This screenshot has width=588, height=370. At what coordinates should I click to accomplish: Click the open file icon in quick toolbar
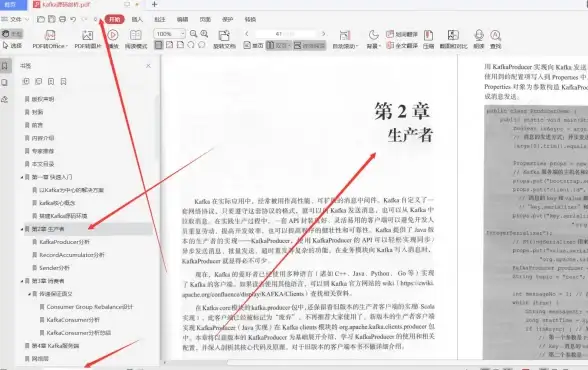[41, 19]
